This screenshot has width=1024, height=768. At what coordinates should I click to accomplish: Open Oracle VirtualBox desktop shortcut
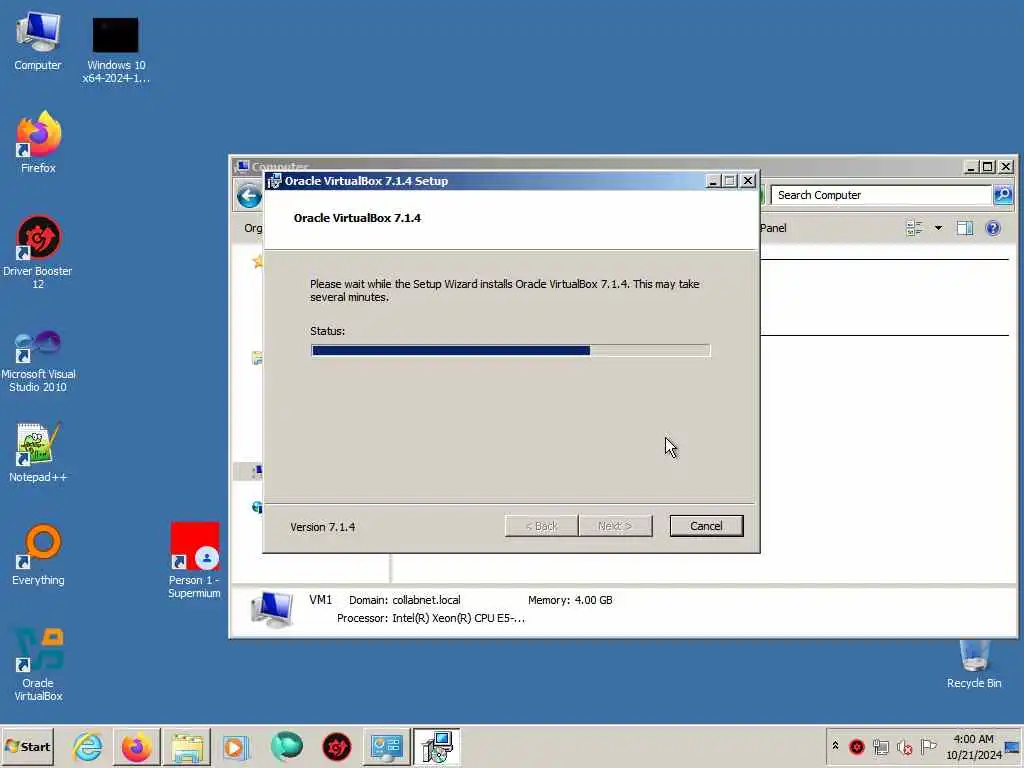[38, 665]
